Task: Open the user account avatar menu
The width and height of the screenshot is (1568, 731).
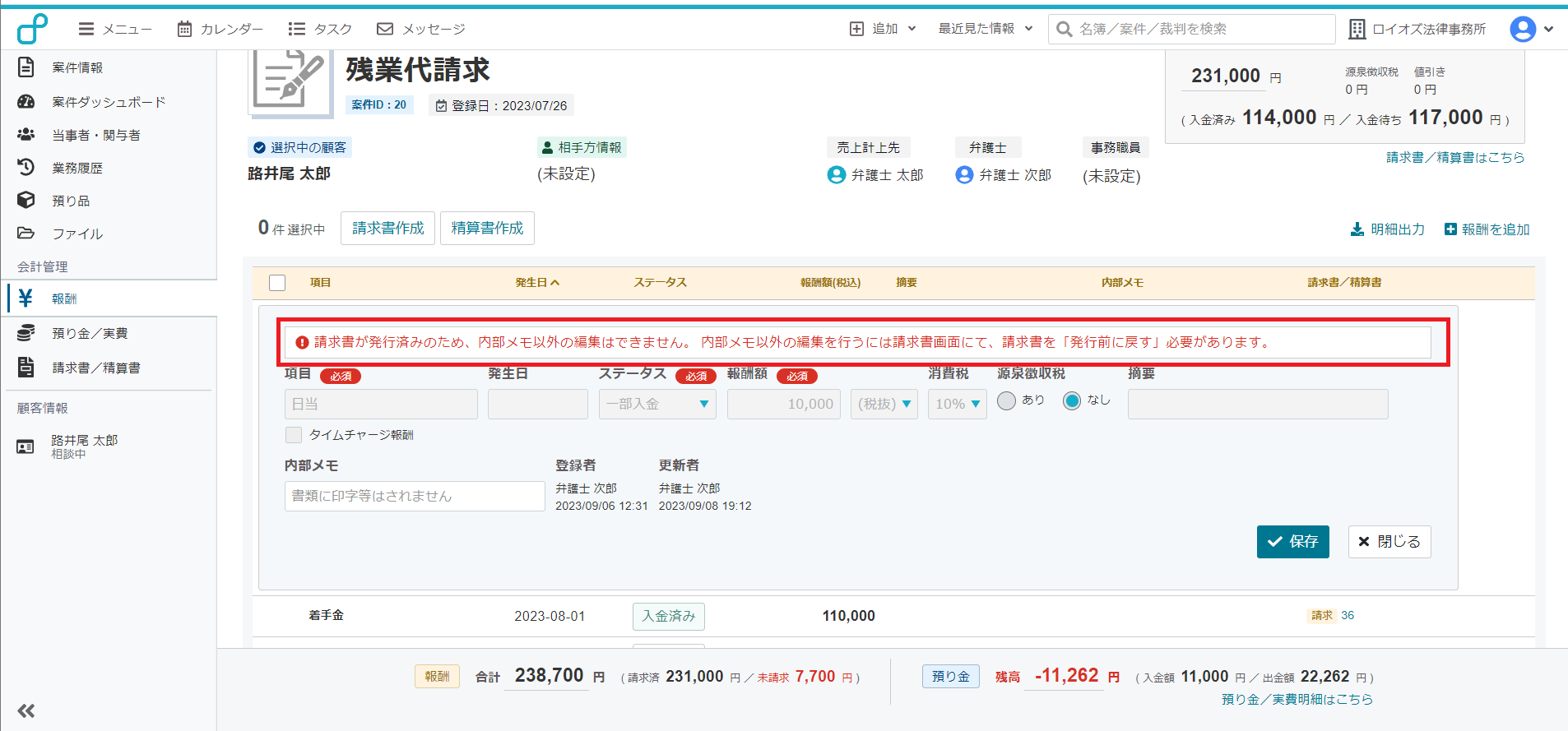Action: [1523, 29]
